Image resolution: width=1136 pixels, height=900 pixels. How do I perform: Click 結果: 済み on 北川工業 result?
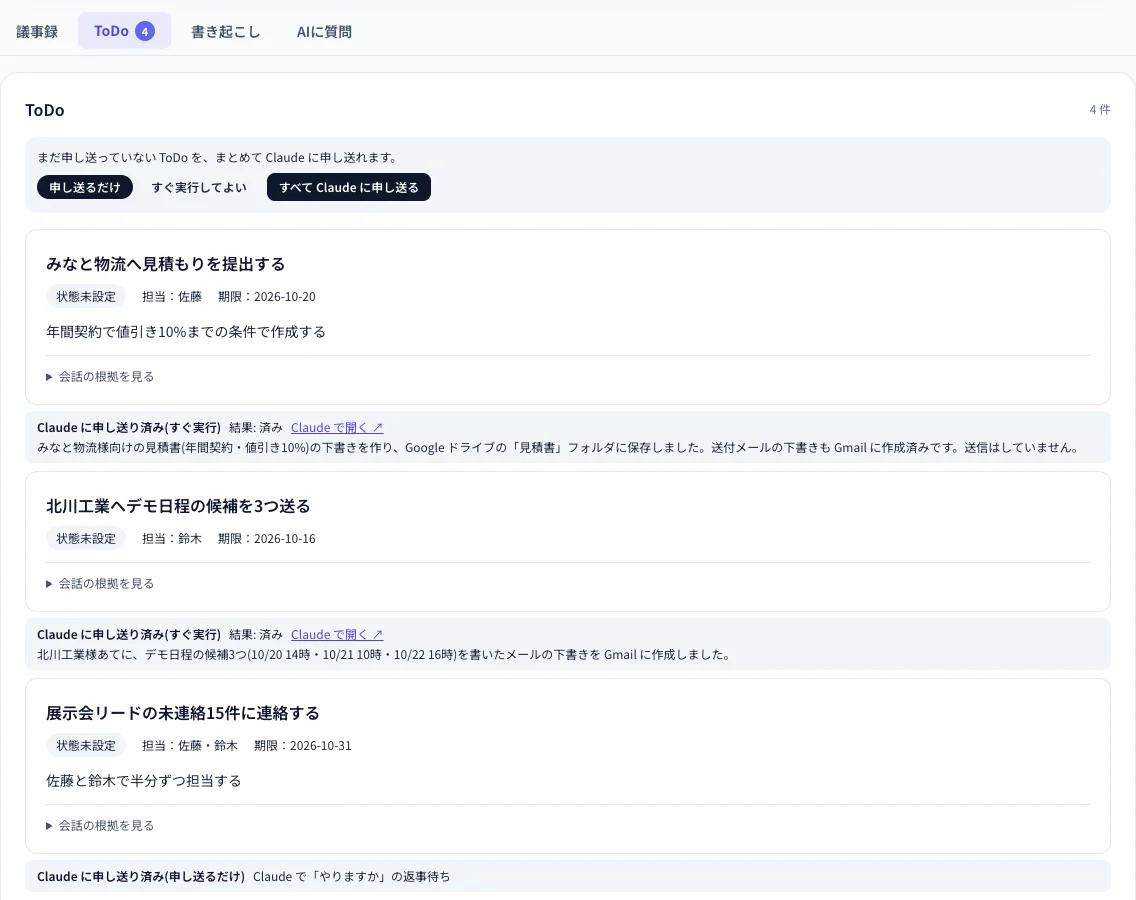click(x=256, y=634)
